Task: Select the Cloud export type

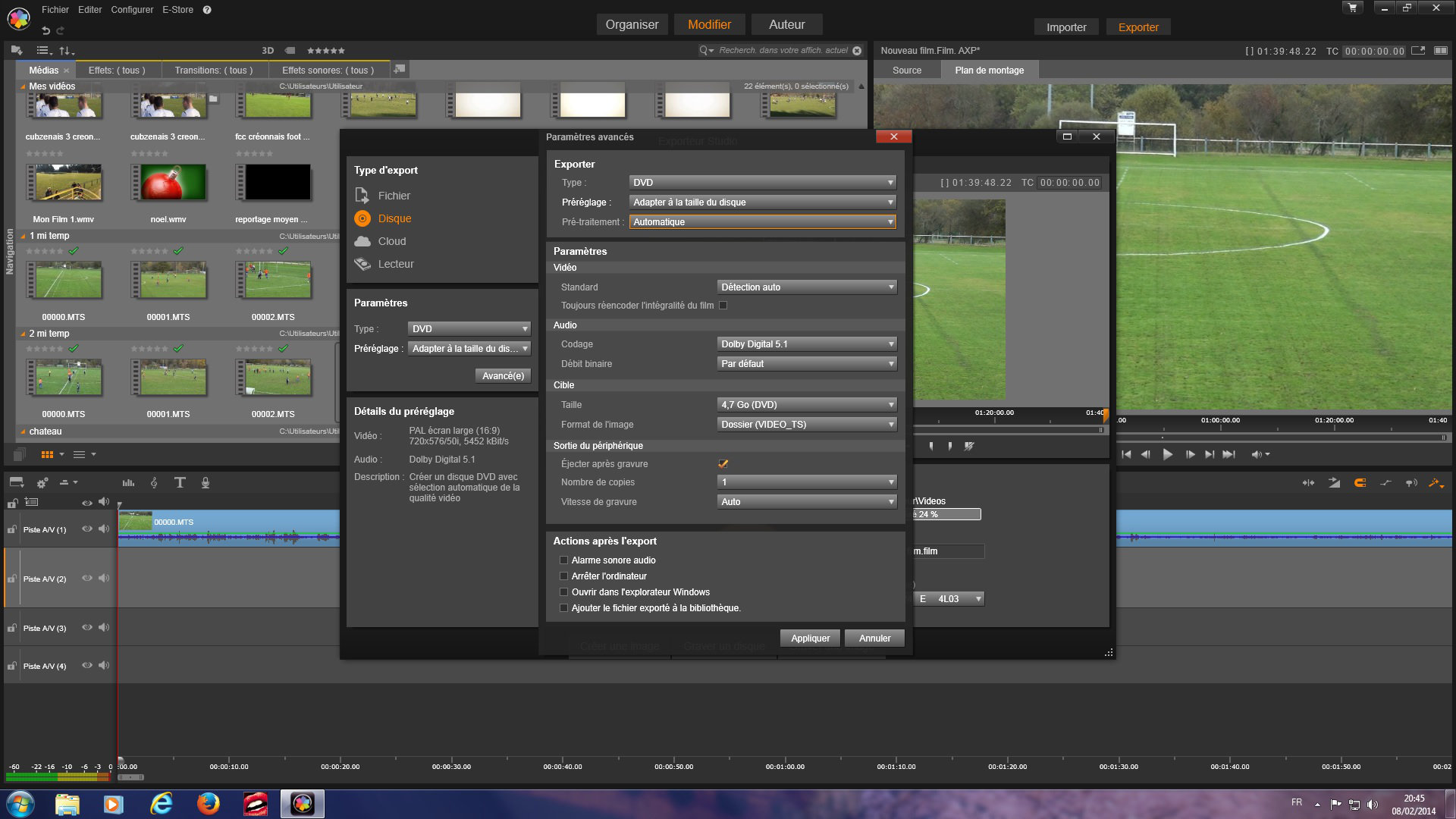Action: point(391,241)
